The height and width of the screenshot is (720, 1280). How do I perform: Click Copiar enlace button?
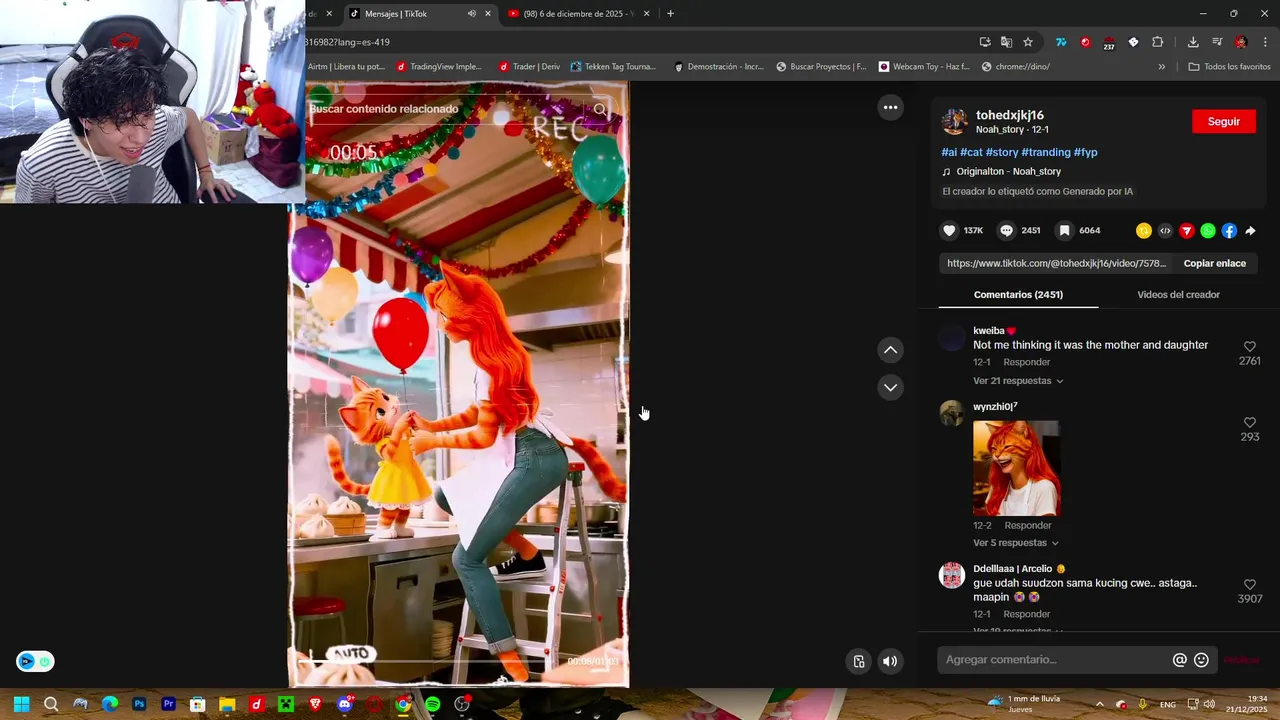1215,263
